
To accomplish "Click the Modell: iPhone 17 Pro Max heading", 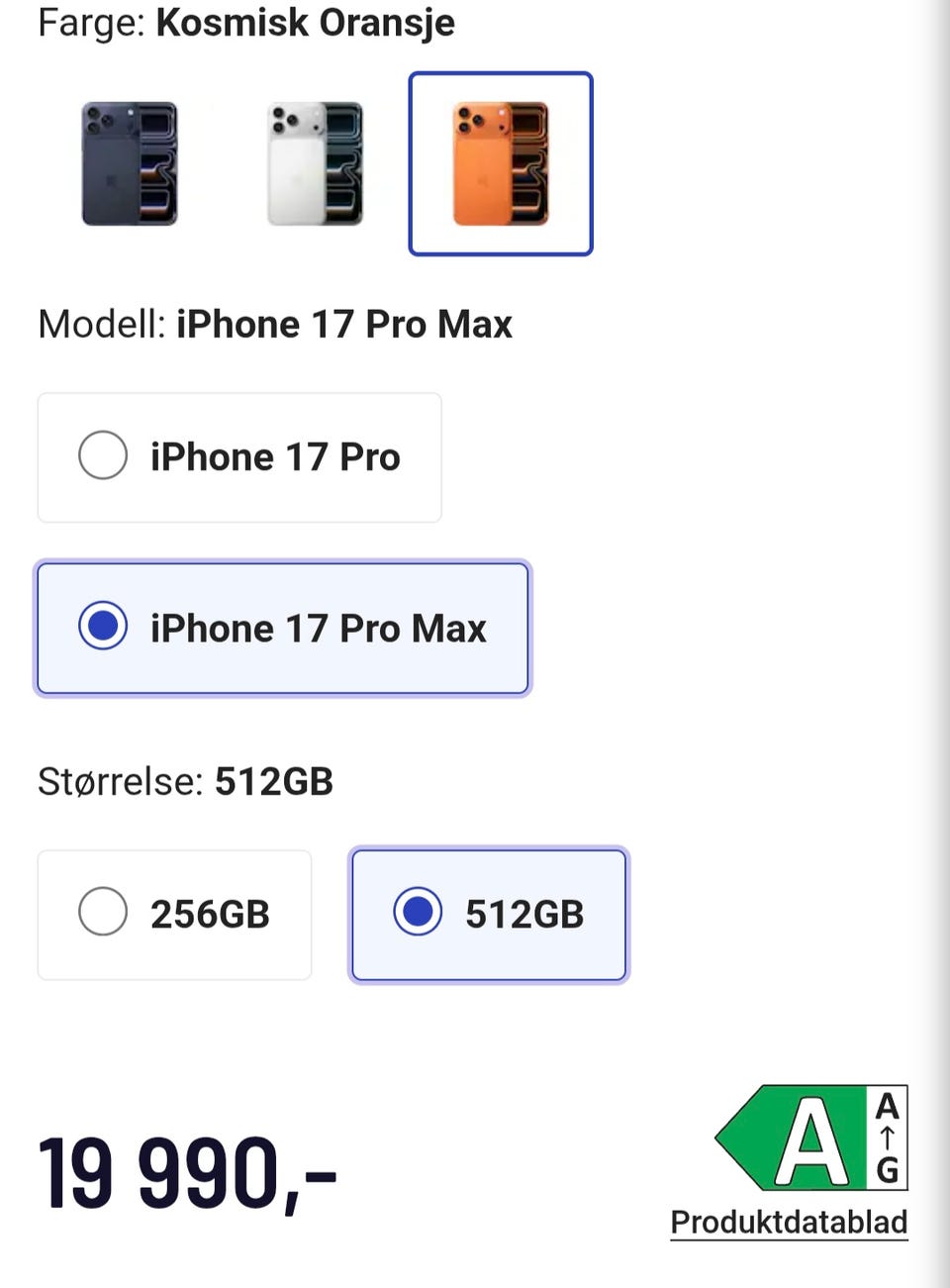I will (275, 324).
